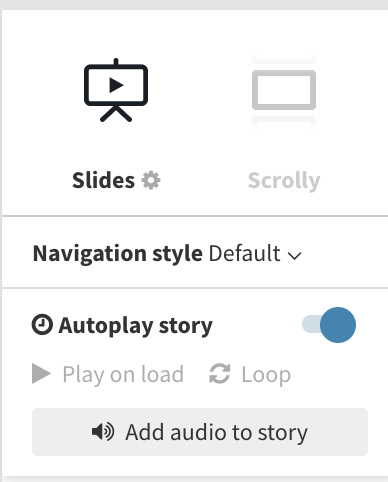Open Slides settings gear icon
The width and height of the screenshot is (388, 482).
click(x=151, y=181)
